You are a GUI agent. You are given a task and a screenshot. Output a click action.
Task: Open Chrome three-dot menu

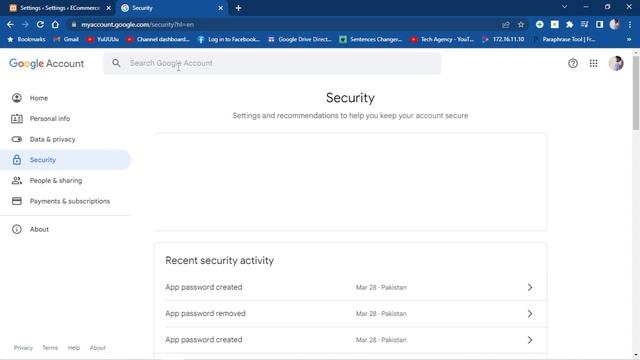[630, 24]
